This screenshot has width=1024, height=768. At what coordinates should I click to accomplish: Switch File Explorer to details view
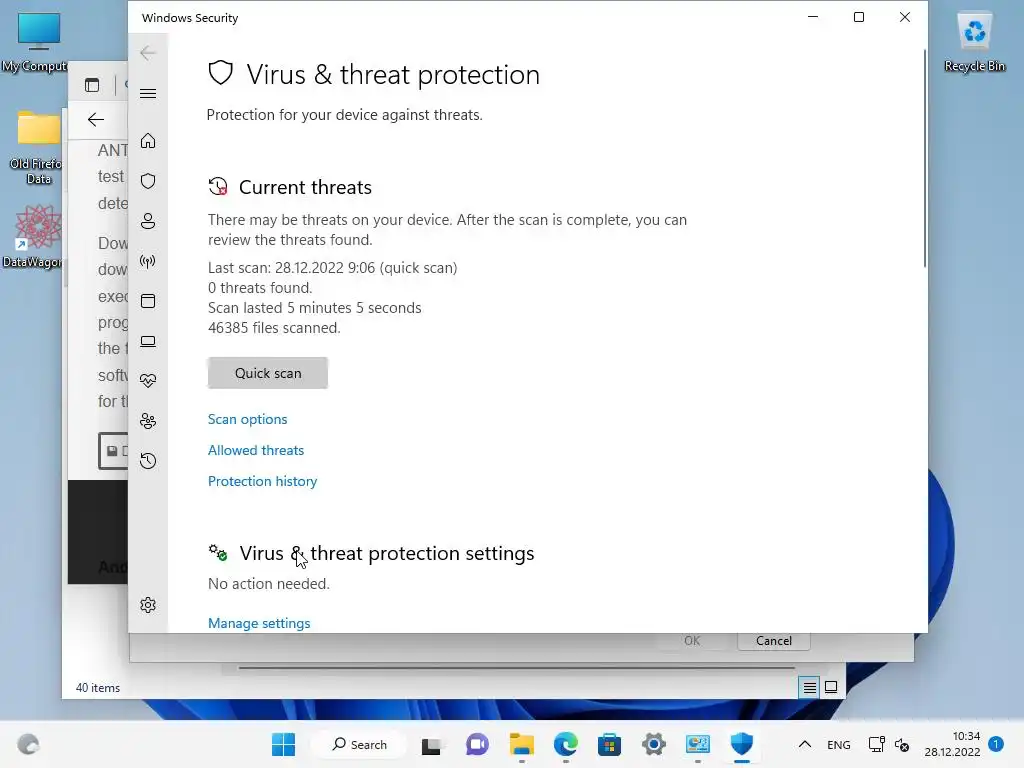pos(809,687)
